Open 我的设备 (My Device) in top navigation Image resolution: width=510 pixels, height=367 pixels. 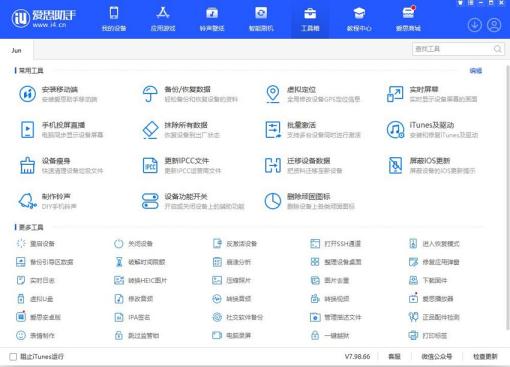114,19
